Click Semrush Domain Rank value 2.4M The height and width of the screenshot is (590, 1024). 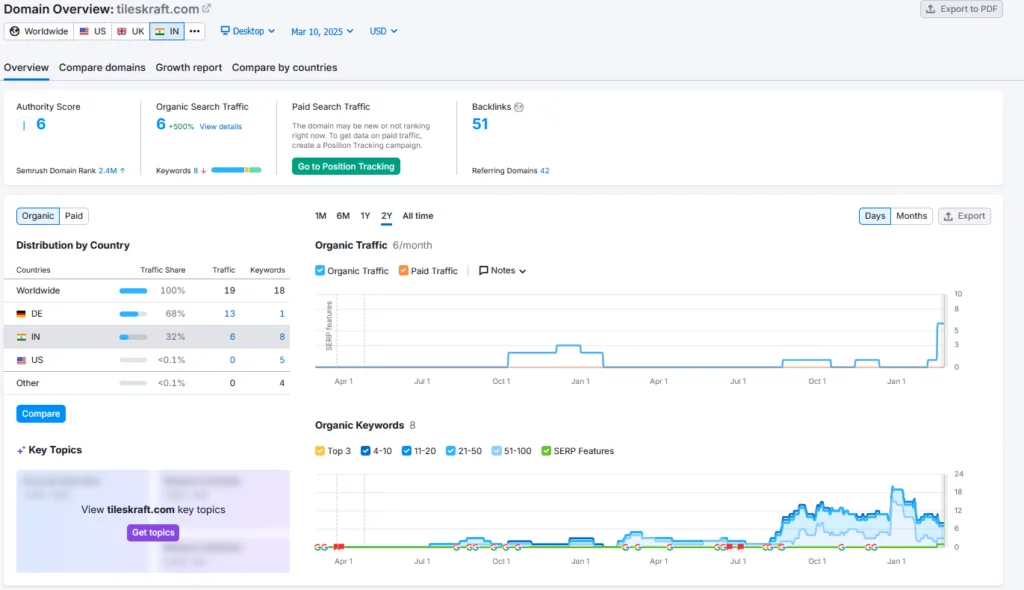(108, 171)
